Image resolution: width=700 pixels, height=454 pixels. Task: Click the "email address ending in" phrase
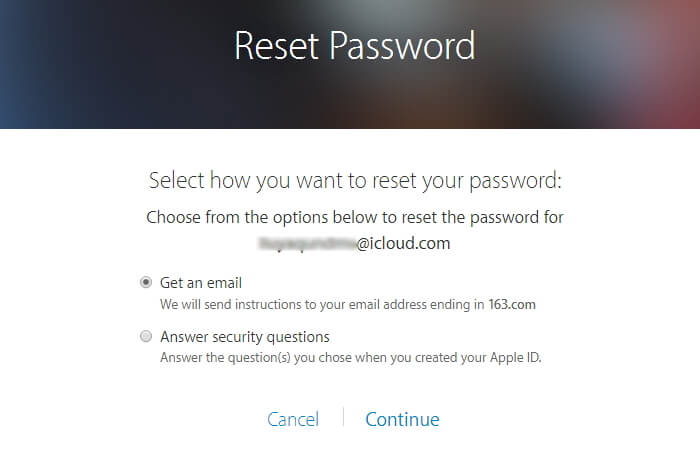coord(410,303)
